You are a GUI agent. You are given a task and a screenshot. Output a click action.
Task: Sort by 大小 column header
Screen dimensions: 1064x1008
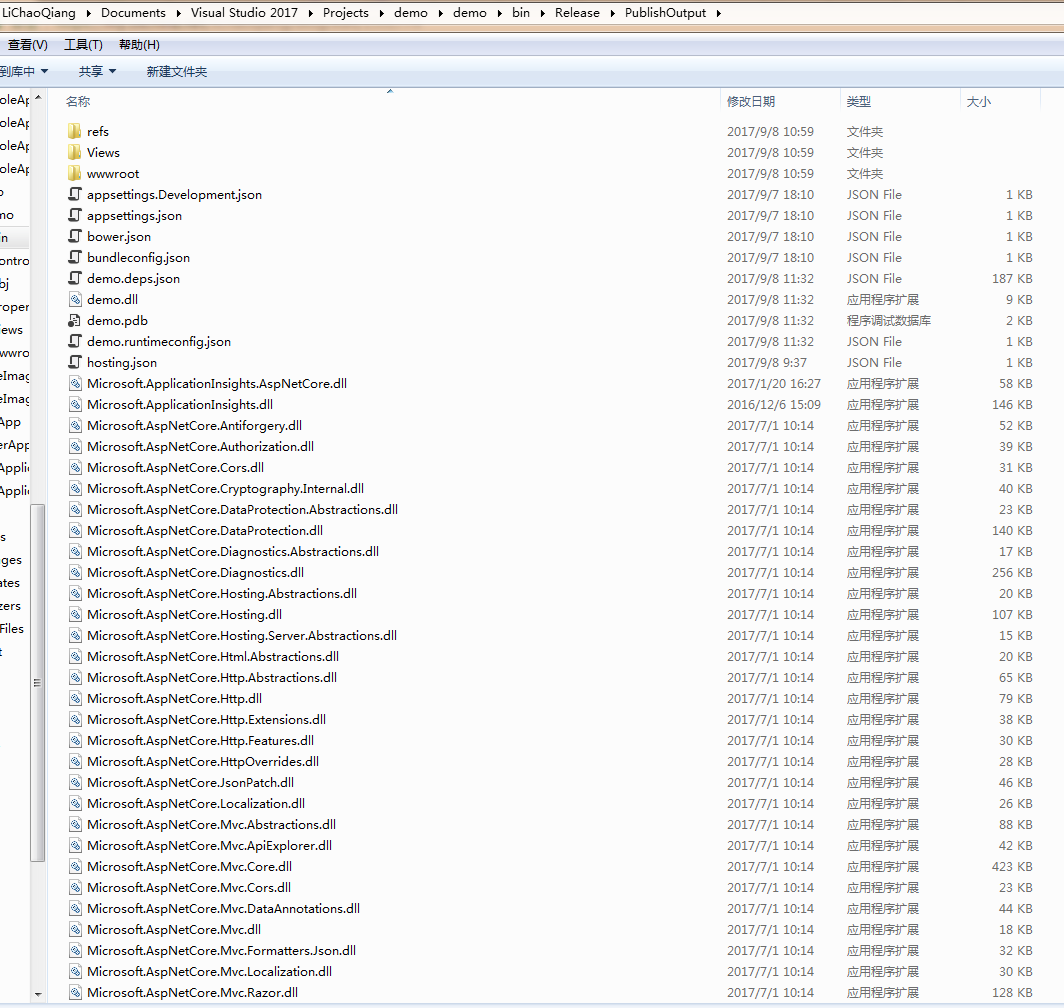click(x=978, y=101)
